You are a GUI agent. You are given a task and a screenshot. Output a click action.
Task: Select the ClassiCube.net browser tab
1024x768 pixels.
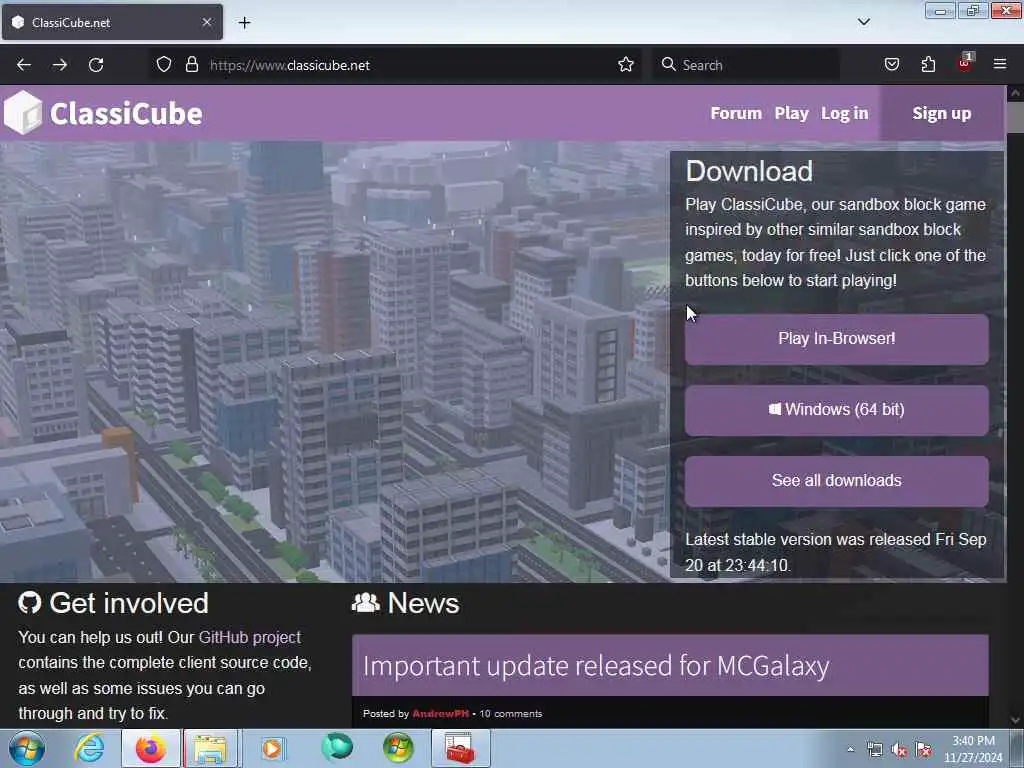coord(112,22)
